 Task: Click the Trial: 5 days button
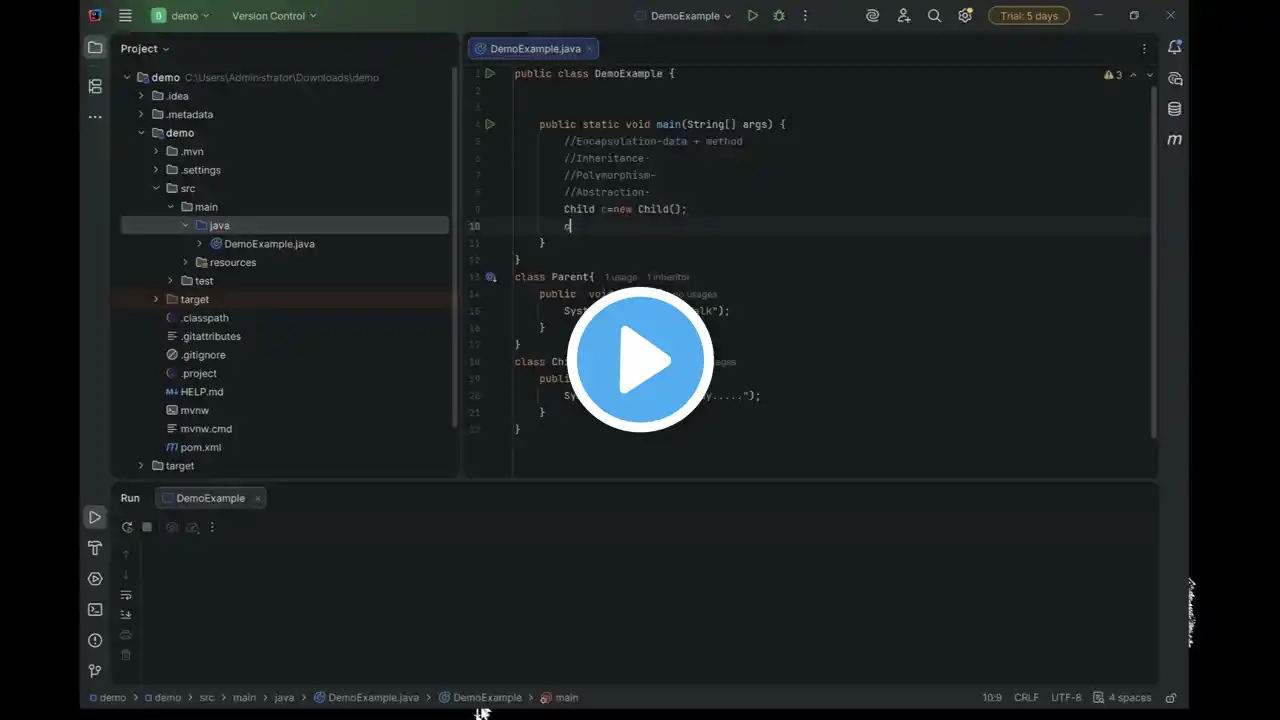click(1028, 16)
